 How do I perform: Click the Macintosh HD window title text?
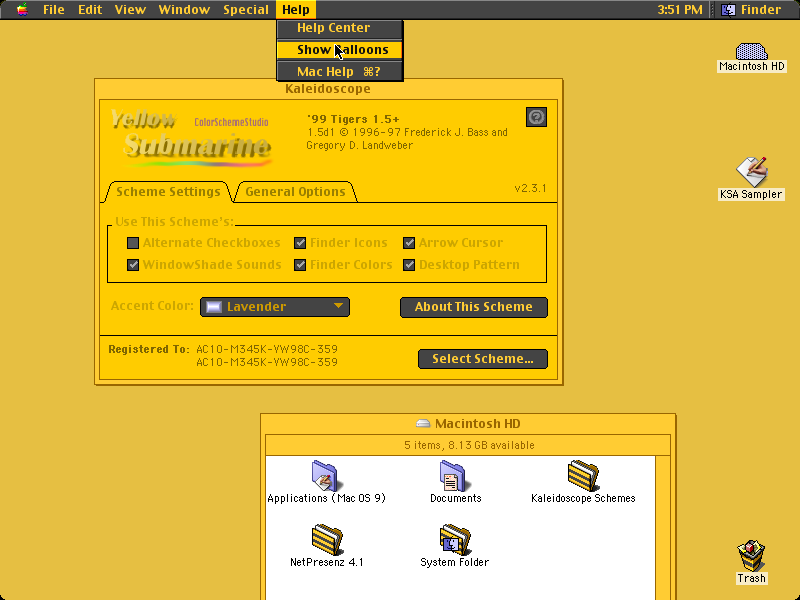coord(478,424)
